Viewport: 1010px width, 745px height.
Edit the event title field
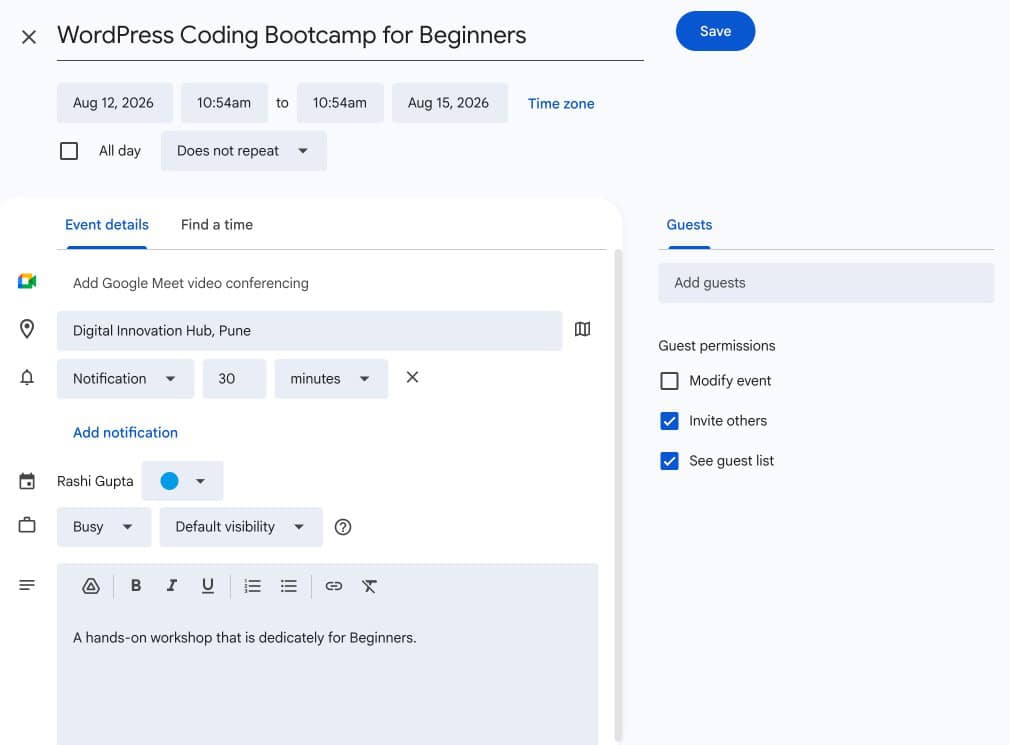350,35
